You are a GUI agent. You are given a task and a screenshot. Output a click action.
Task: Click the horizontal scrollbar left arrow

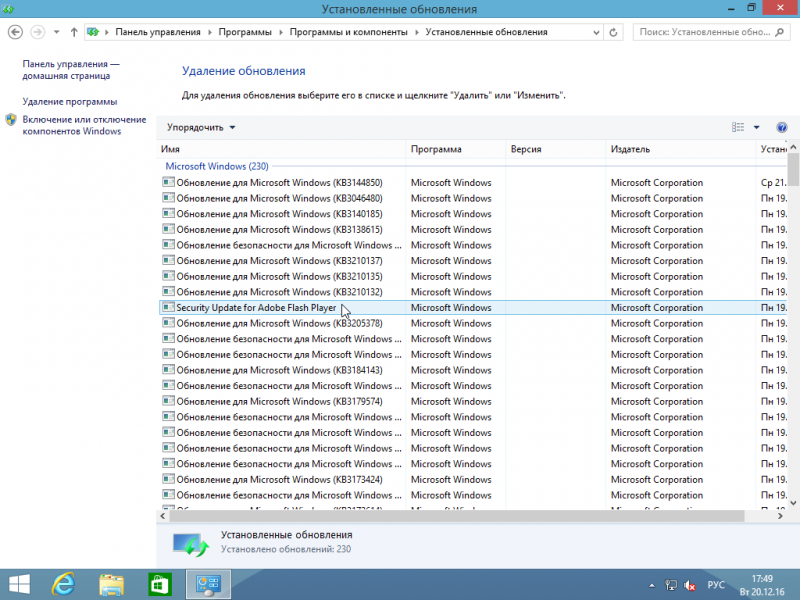163,516
